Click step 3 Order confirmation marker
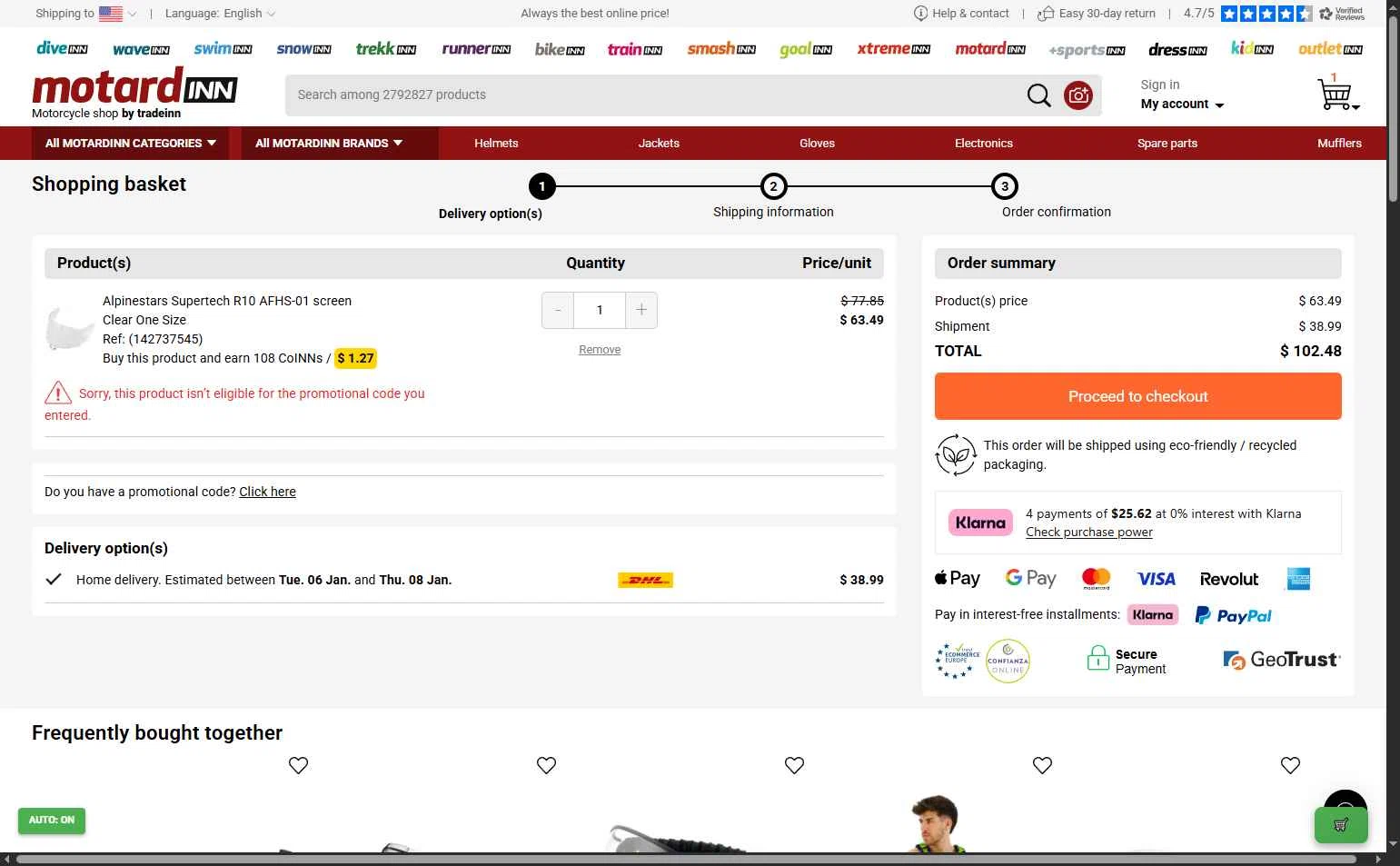This screenshot has width=1400, height=866. [1005, 186]
